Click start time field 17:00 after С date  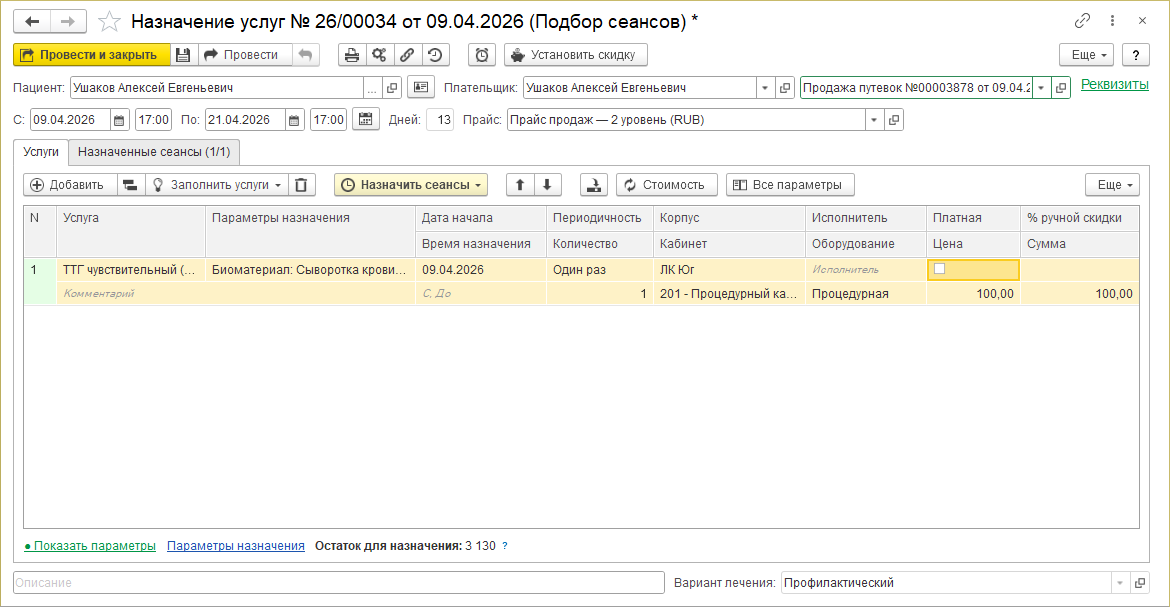point(154,119)
